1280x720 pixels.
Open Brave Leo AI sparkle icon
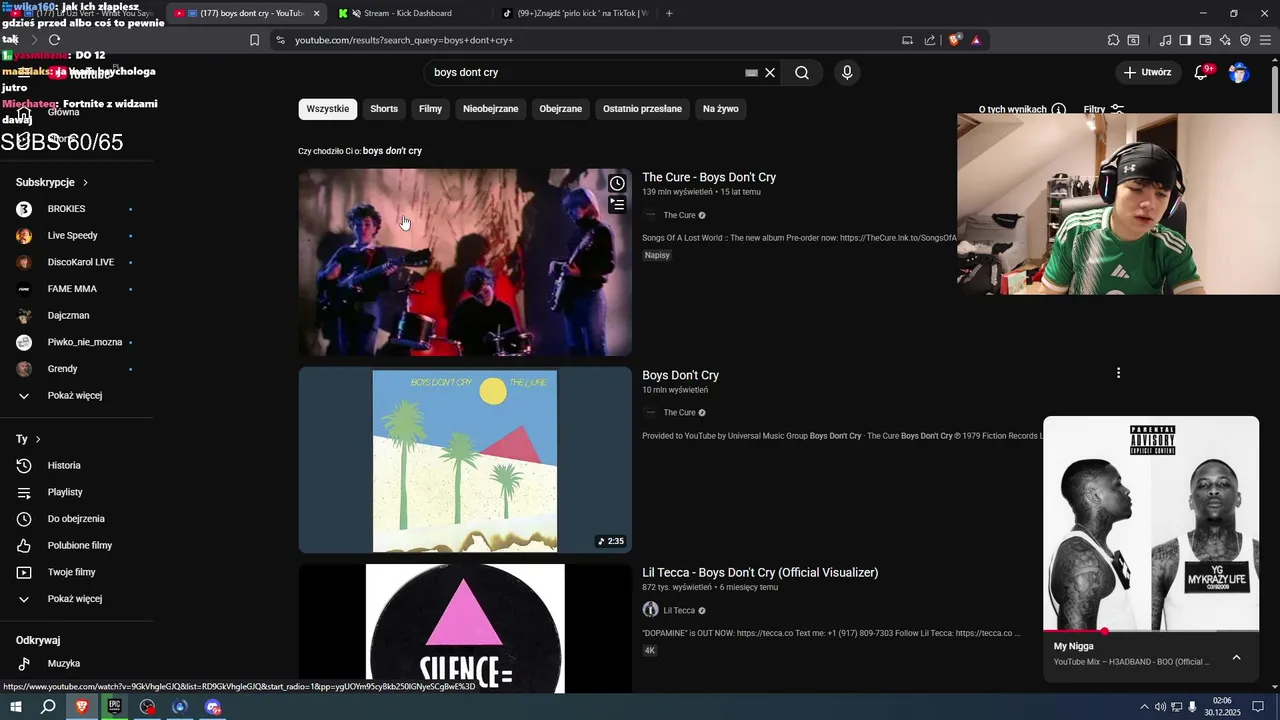point(1225,40)
